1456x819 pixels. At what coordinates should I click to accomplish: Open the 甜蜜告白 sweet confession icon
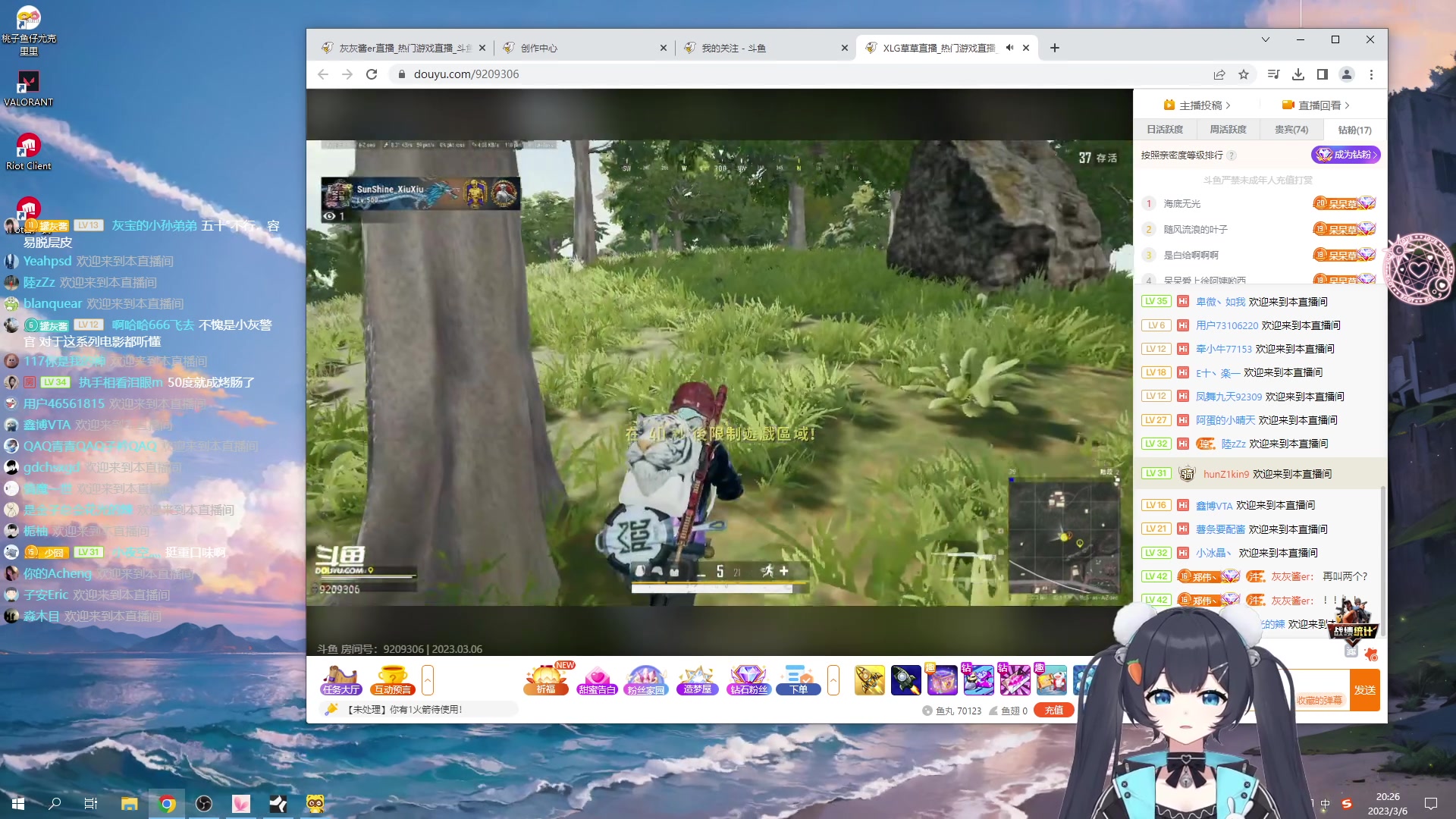tap(597, 680)
